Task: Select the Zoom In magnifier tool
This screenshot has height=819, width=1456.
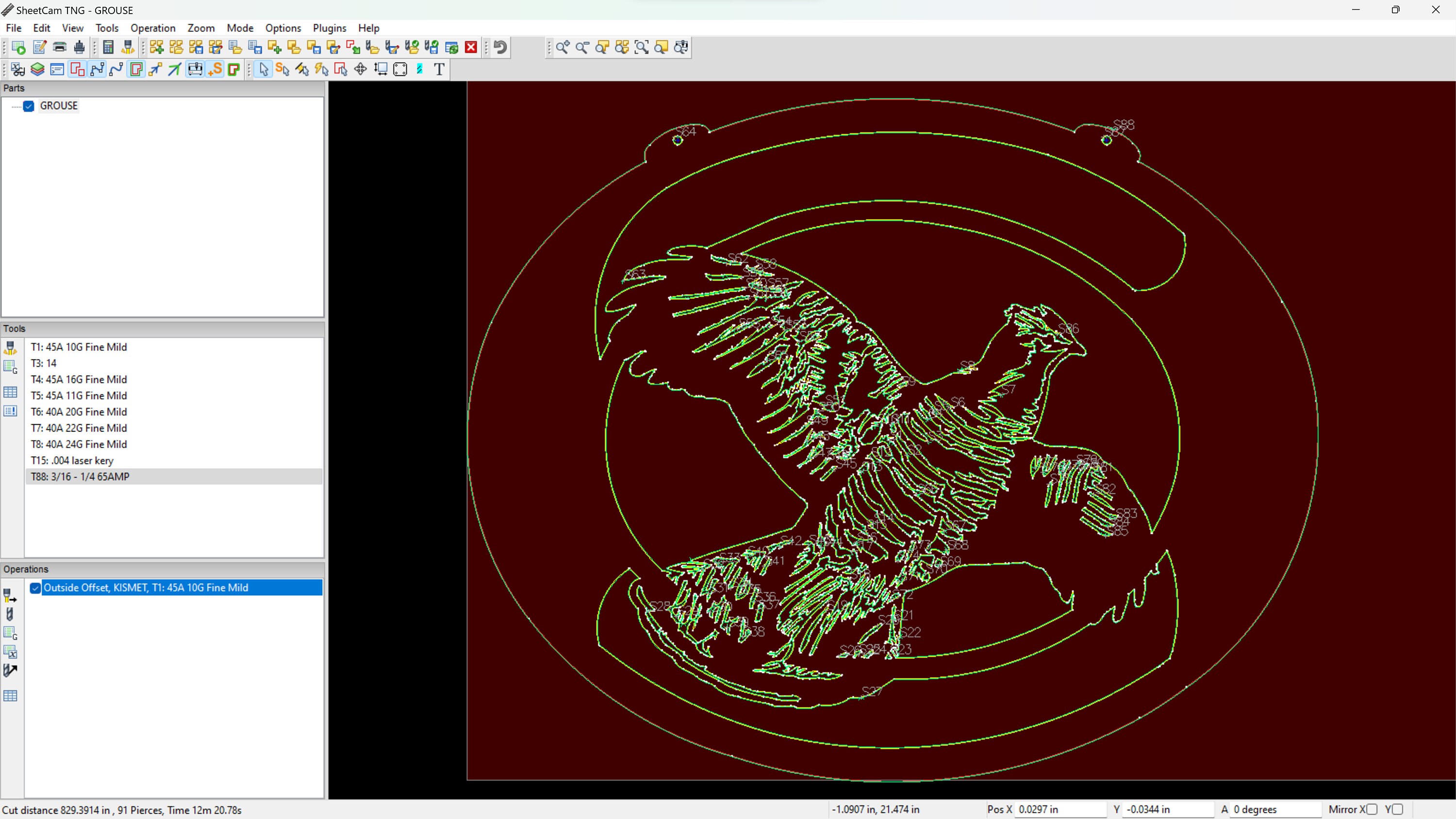Action: click(x=563, y=48)
